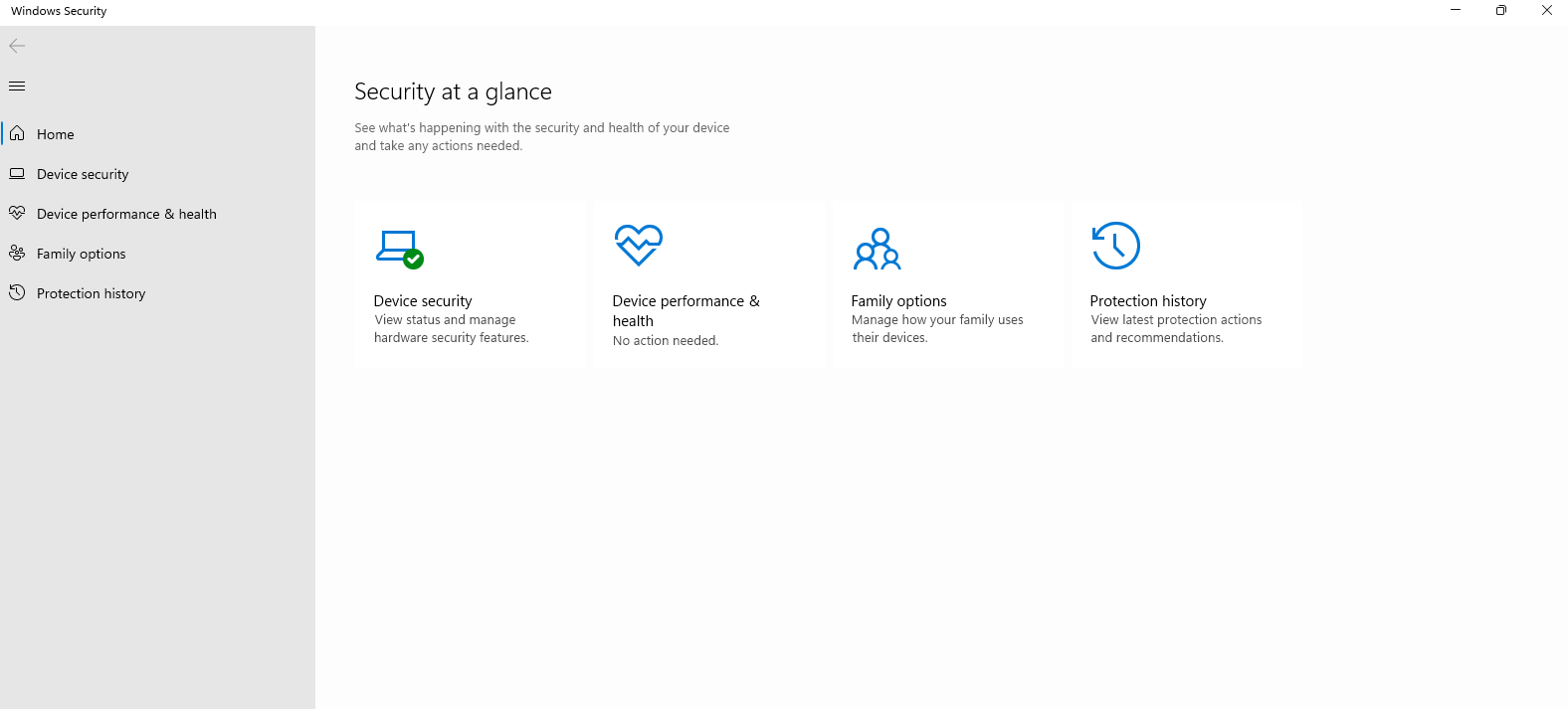The image size is (1568, 709).
Task: Click the large Protection history clock icon
Action: (x=1115, y=246)
